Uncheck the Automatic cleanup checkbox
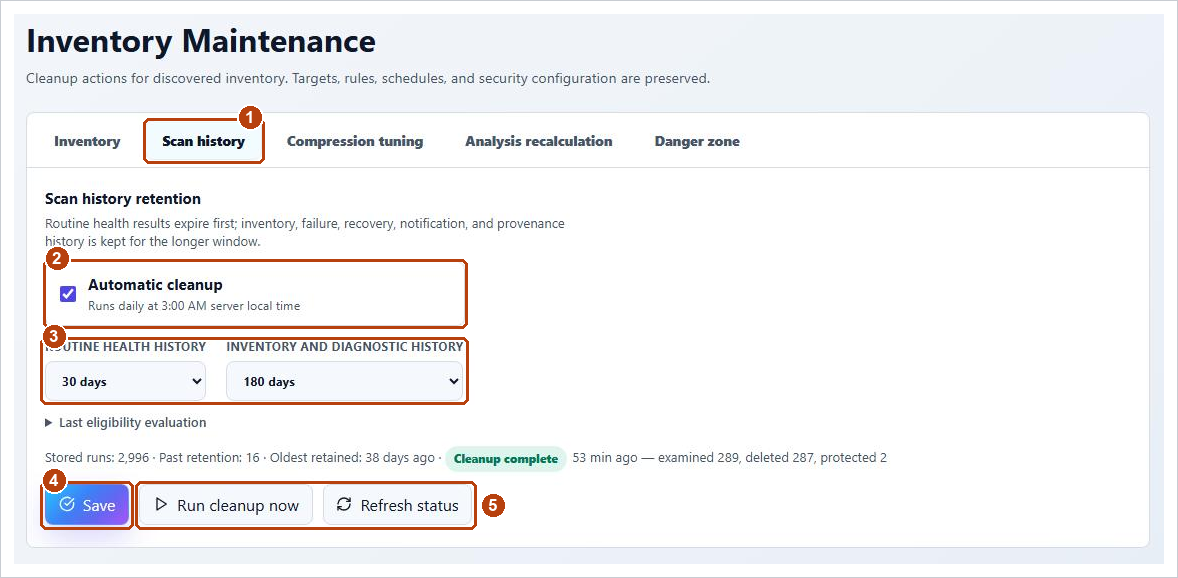 [68, 294]
